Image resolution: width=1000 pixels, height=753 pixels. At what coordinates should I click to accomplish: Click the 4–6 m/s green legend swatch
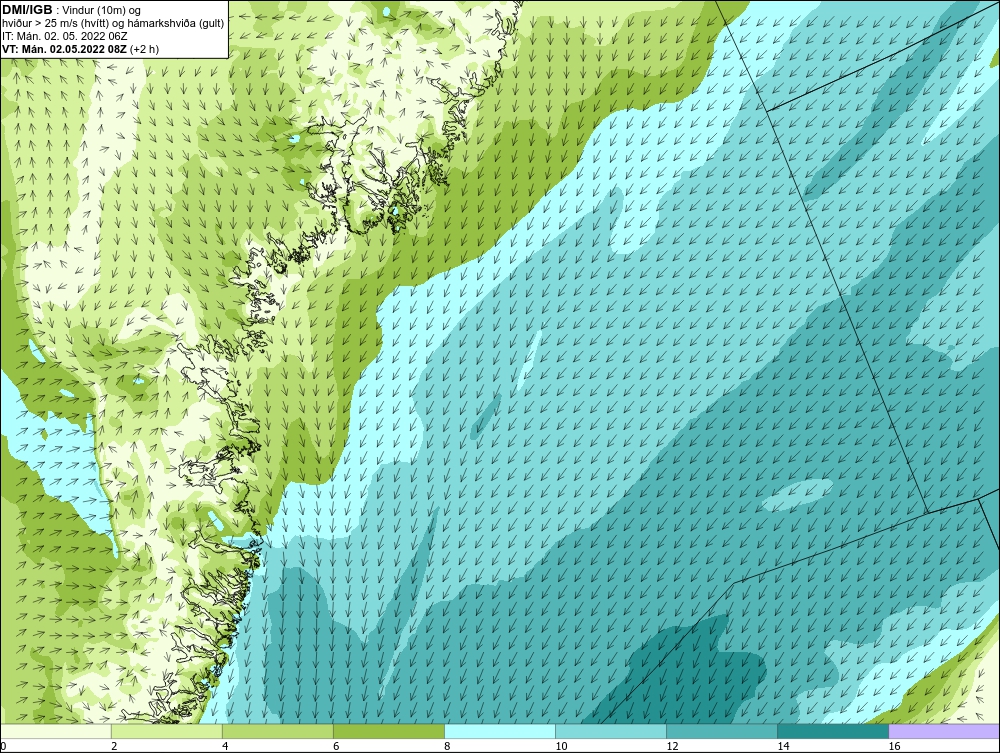point(277,731)
